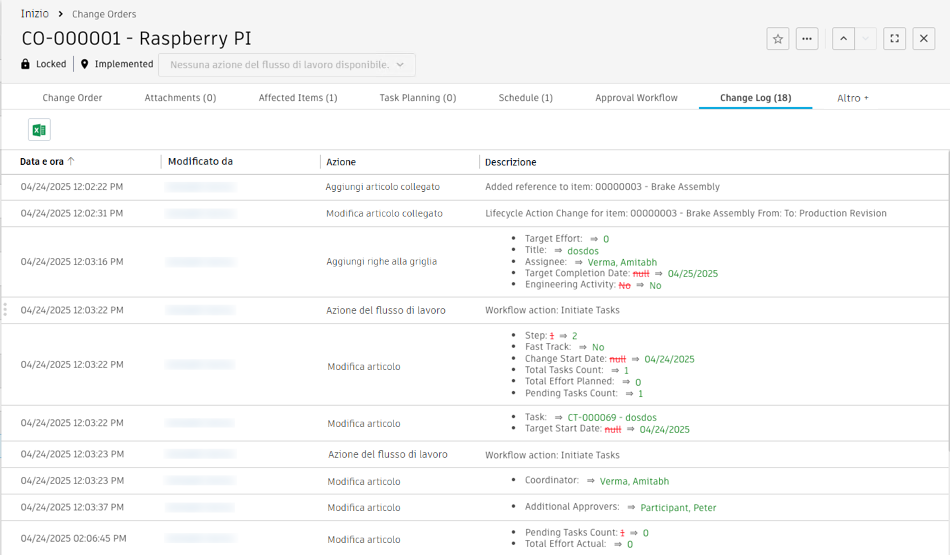The height and width of the screenshot is (555, 950).
Task: Click the Azione column header
Action: (341, 162)
